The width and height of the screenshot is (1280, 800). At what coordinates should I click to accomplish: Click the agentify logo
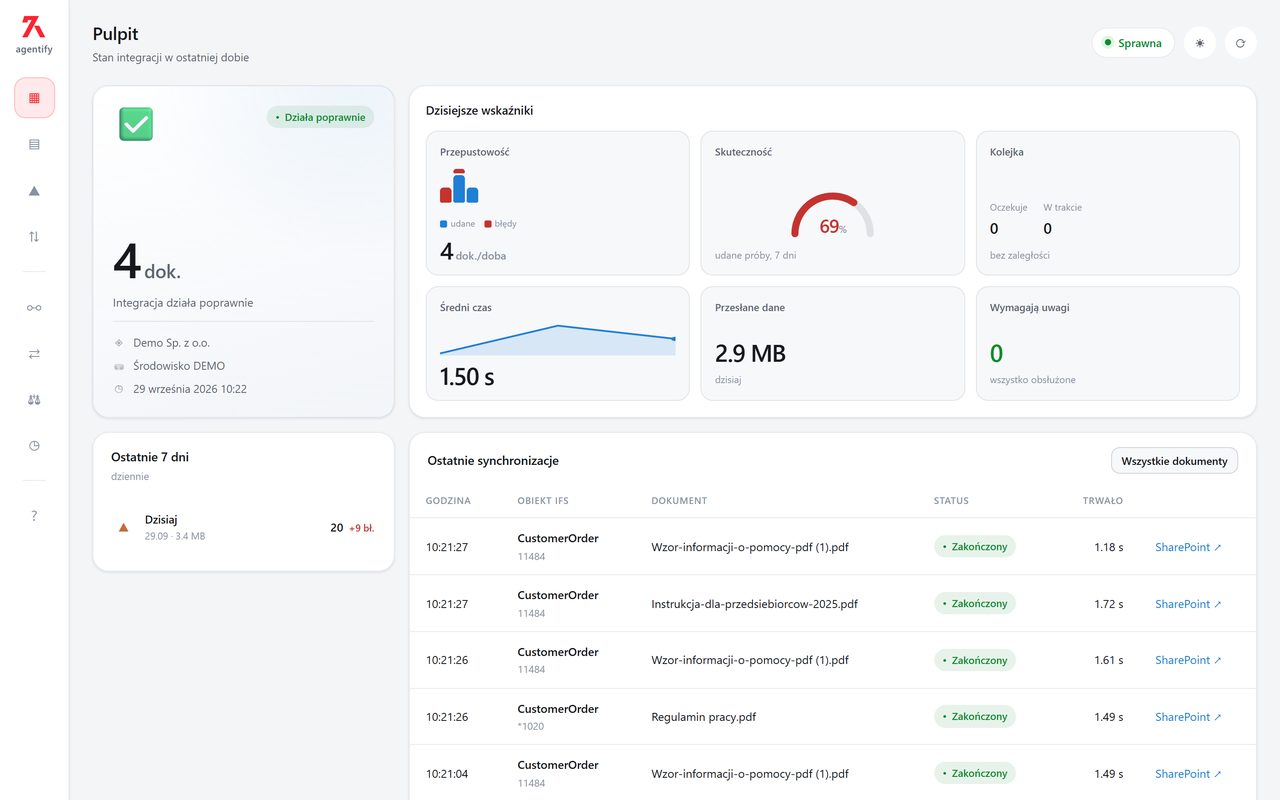tap(34, 34)
